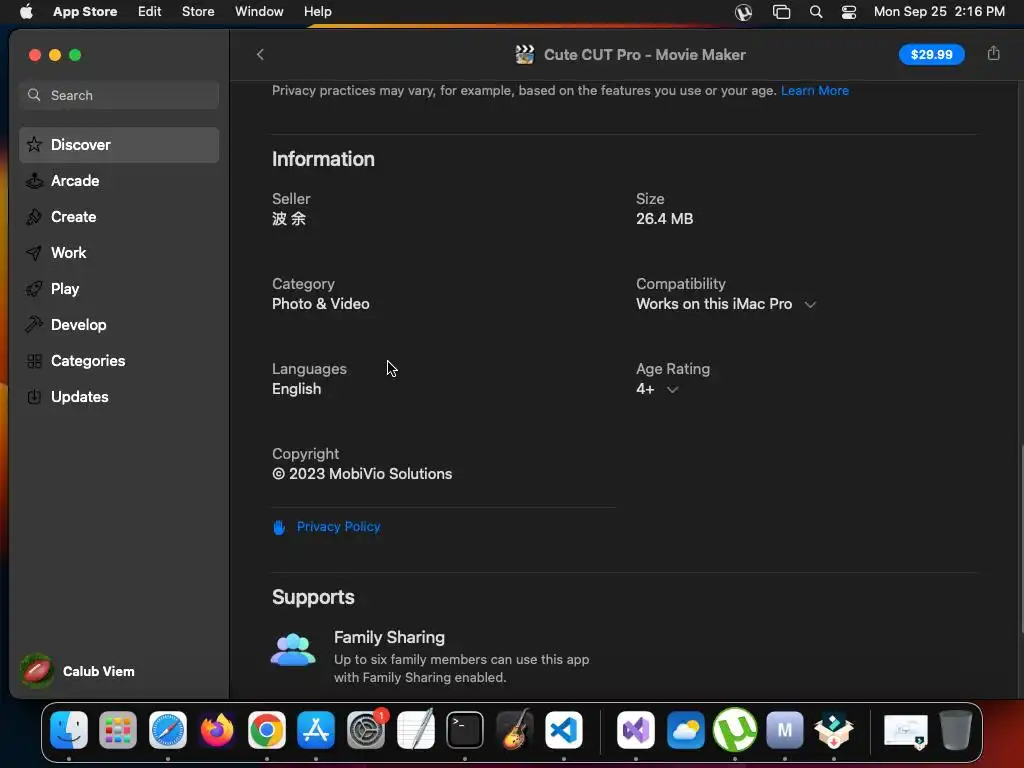Open the Store menu

(198, 12)
